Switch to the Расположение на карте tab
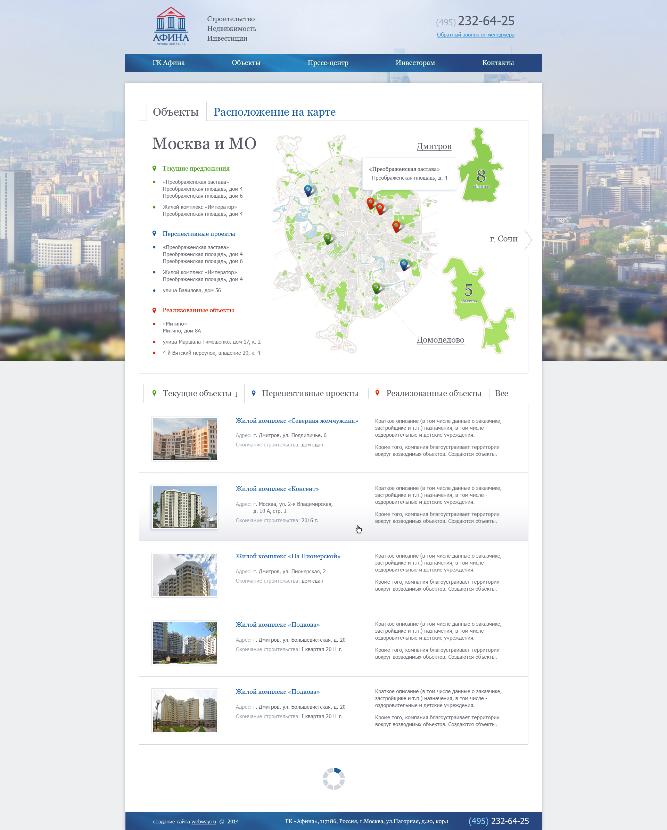The height and width of the screenshot is (830, 667). click(274, 112)
